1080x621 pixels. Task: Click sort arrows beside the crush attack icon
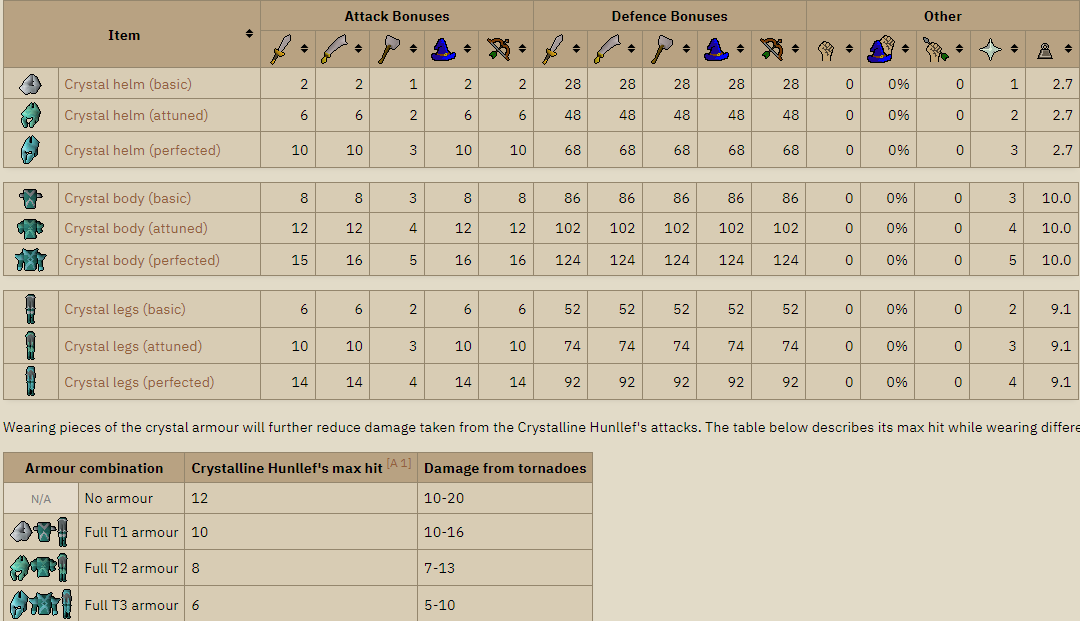point(413,49)
